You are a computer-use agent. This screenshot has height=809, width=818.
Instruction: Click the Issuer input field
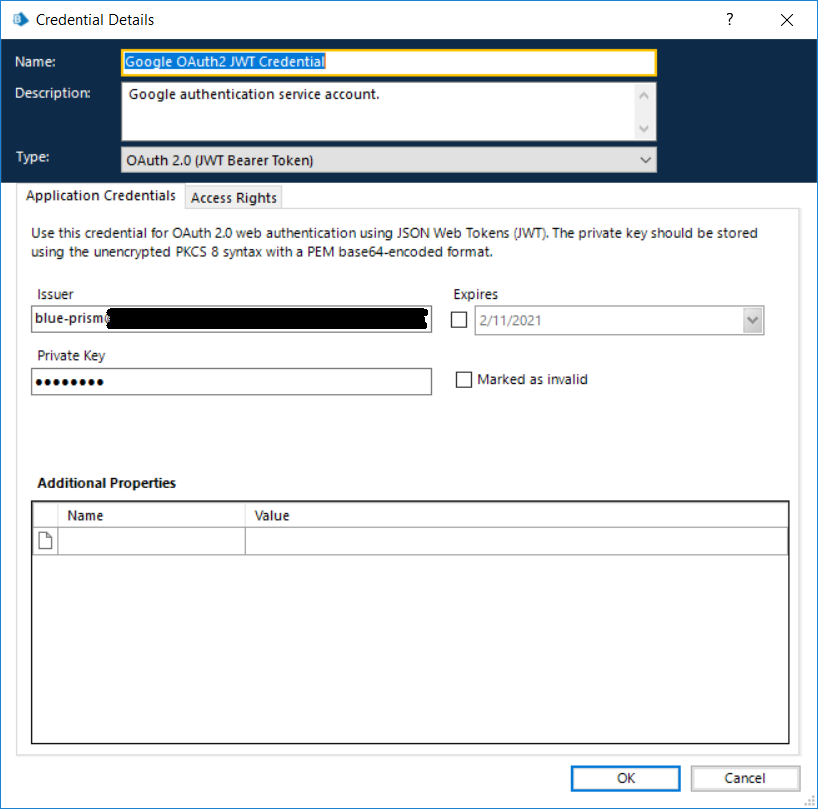click(232, 319)
